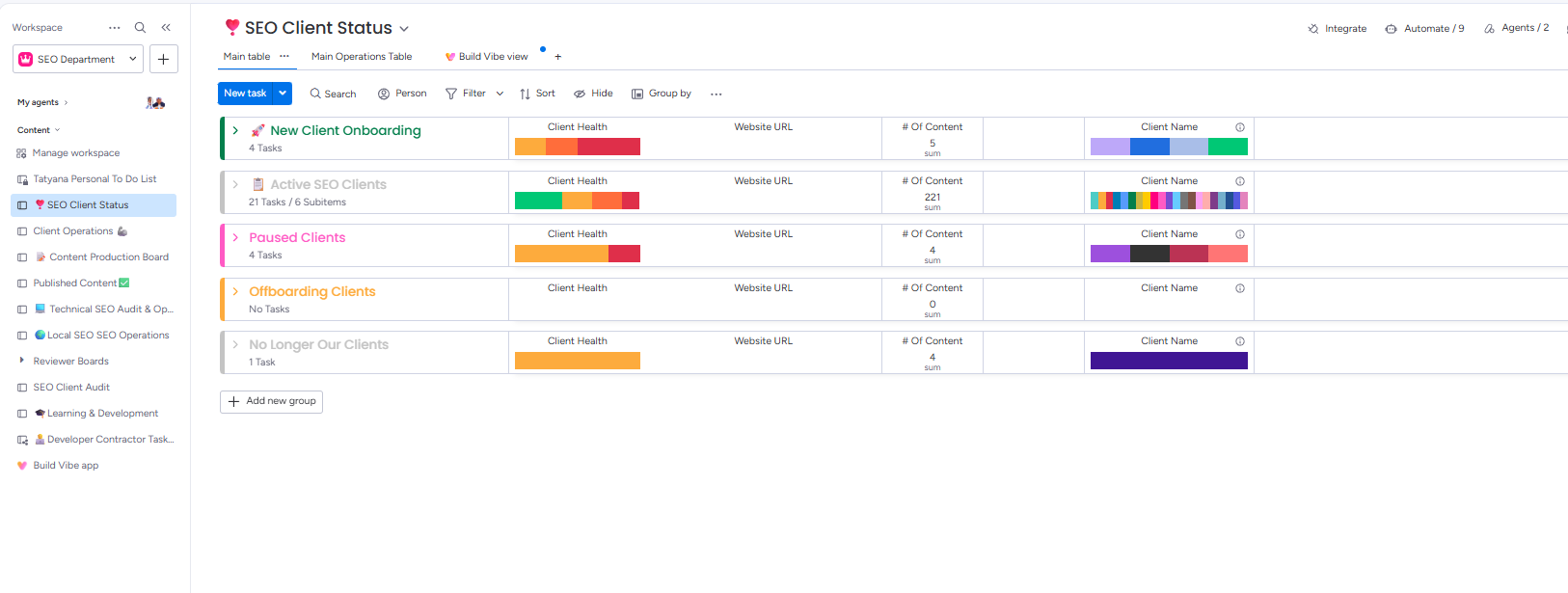1568x593 pixels.
Task: Expand Reviewer Boards folder in sidebar
Action: [x=22, y=361]
